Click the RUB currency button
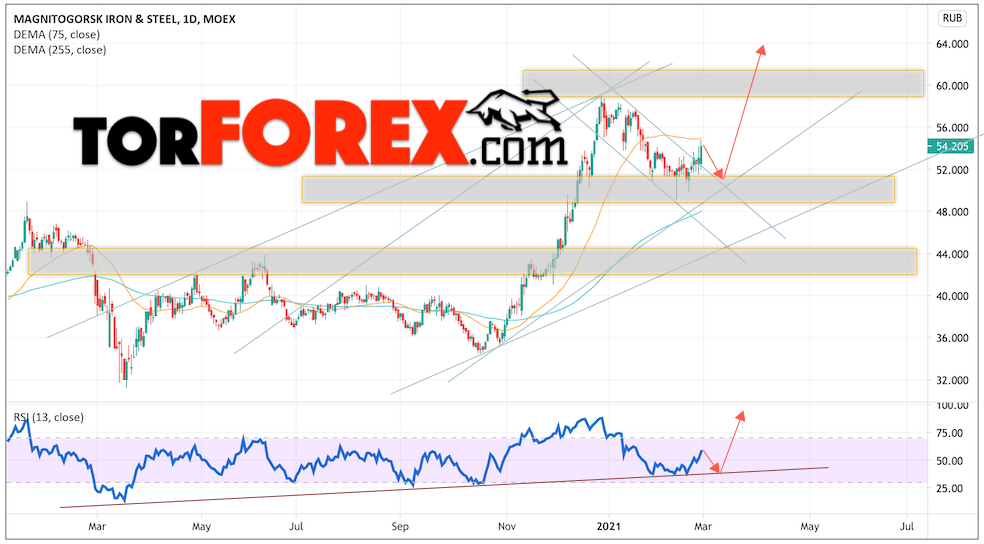 [x=952, y=19]
